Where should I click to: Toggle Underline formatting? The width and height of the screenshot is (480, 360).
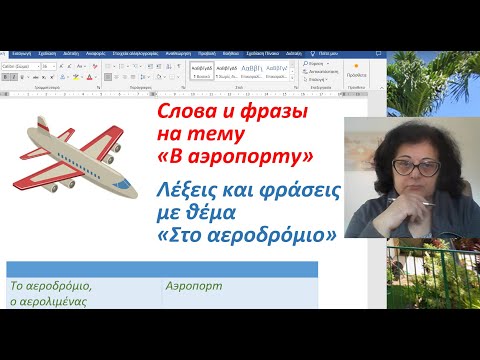click(22, 77)
